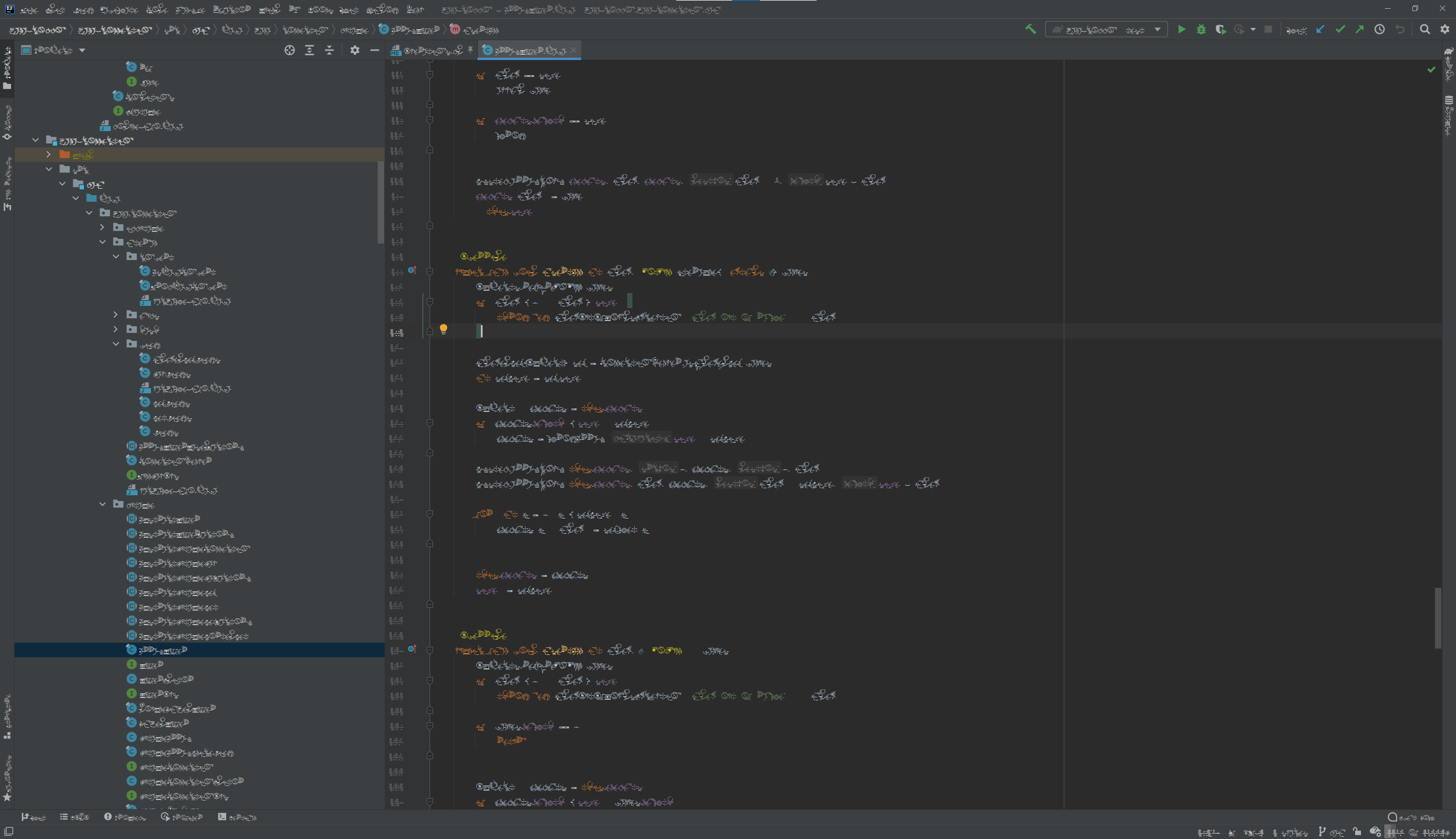Click the inspections green checkmark in editor corner
The height and width of the screenshot is (839, 1456).
pyautogui.click(x=1432, y=69)
